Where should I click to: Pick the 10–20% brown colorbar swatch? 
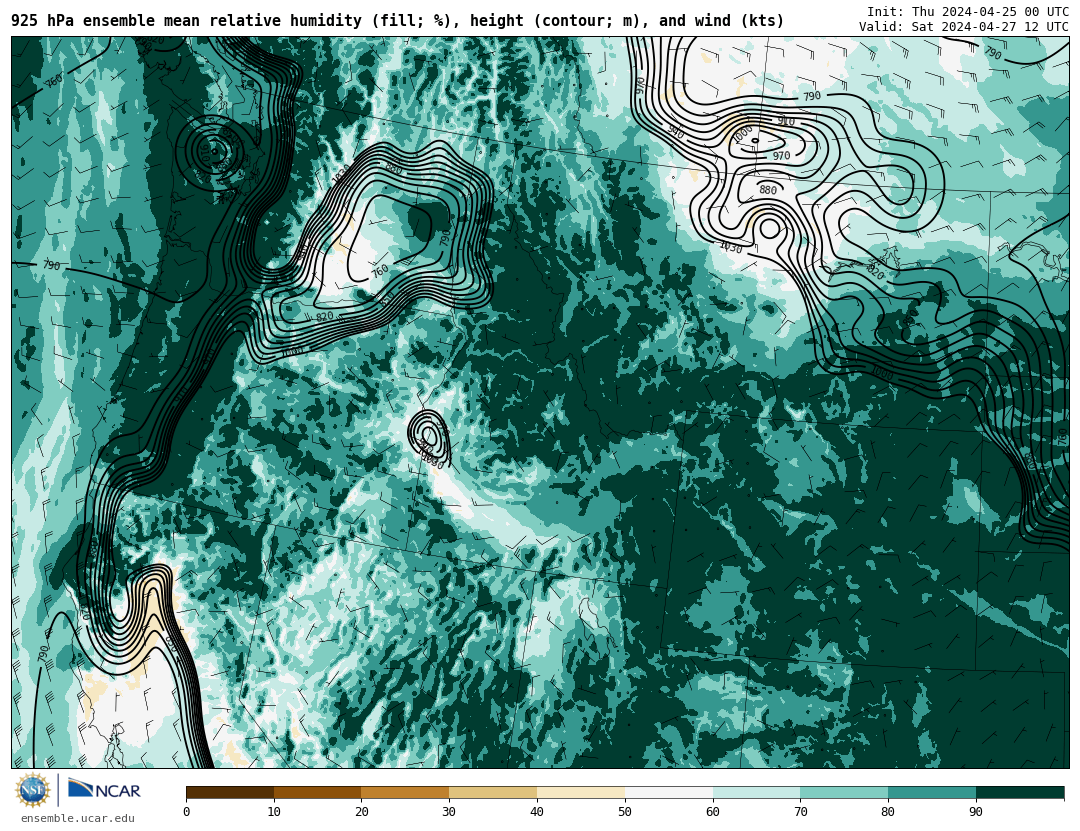click(318, 792)
